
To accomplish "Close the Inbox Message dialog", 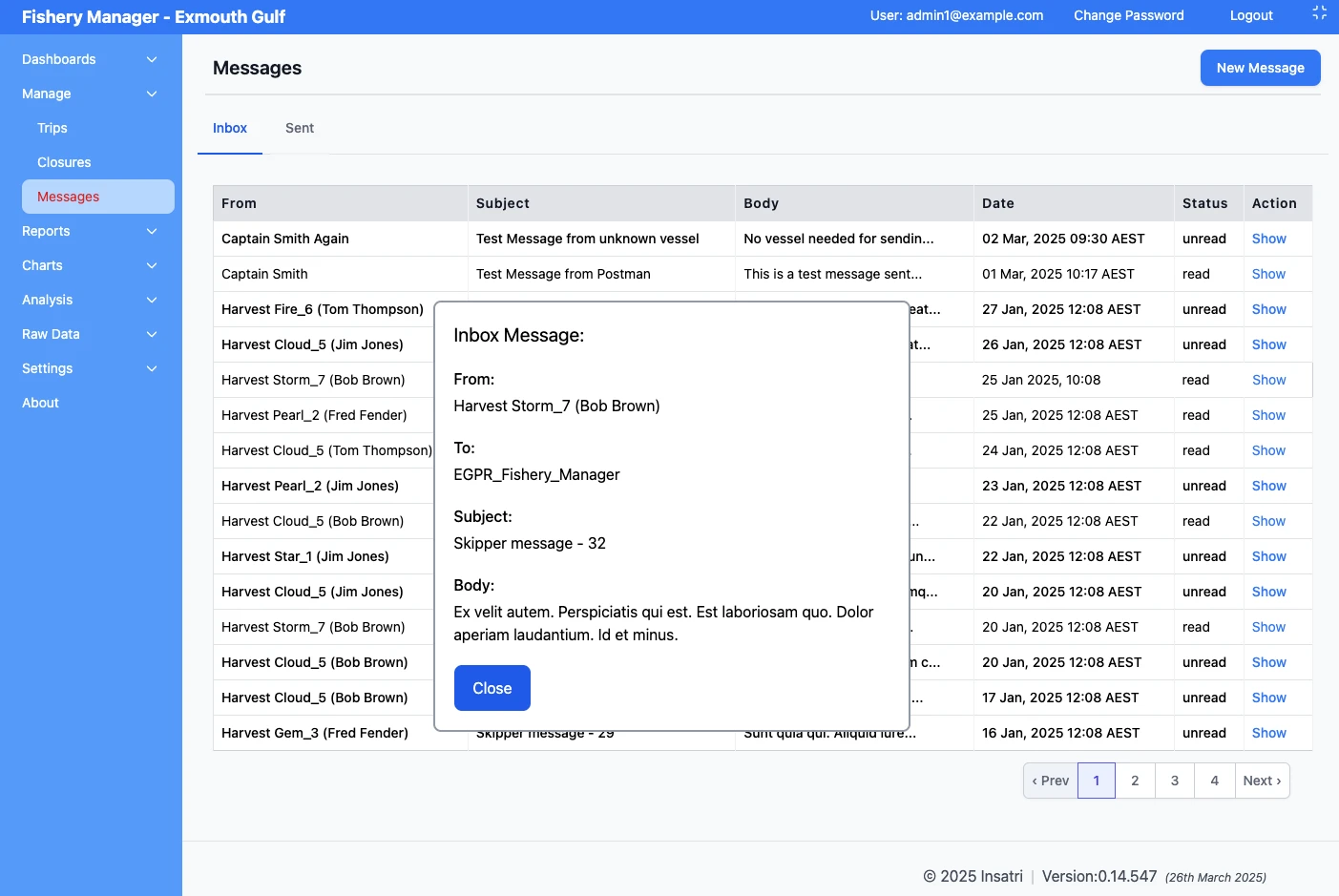I will [x=492, y=688].
